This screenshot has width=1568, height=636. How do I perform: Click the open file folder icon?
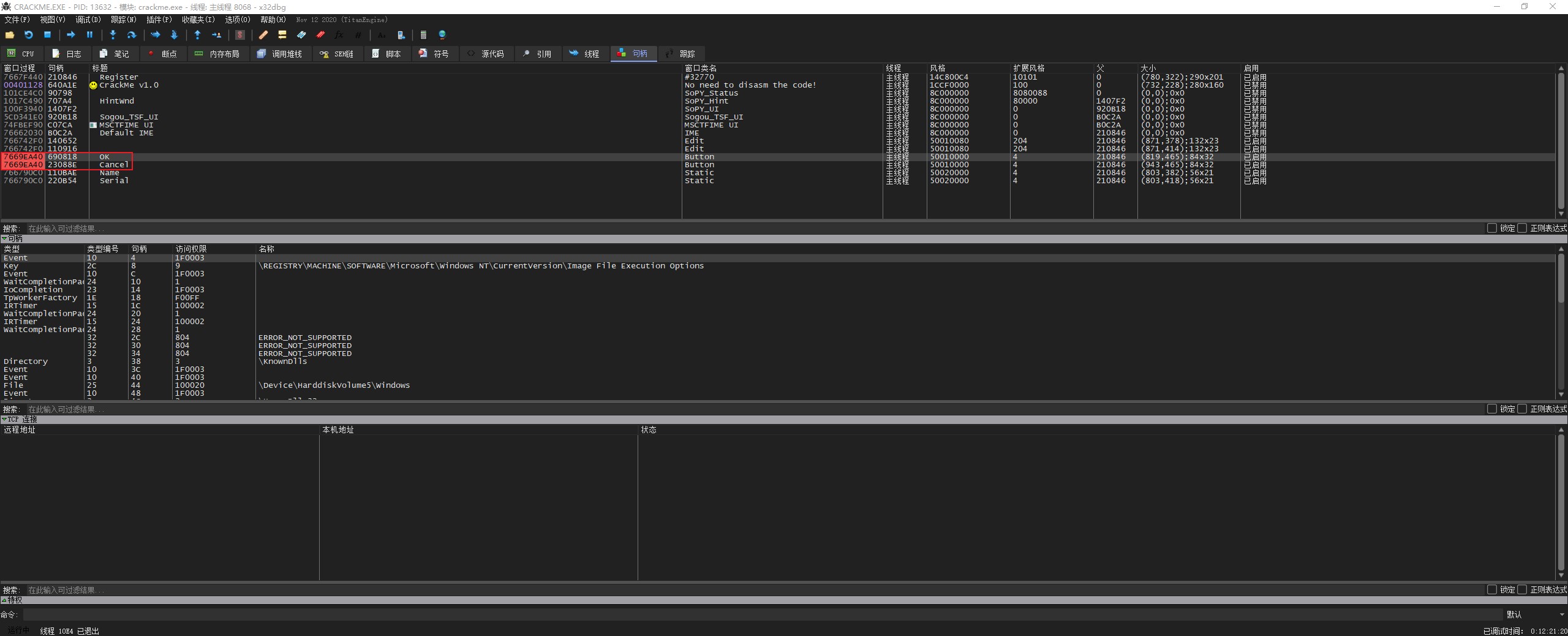(10, 35)
